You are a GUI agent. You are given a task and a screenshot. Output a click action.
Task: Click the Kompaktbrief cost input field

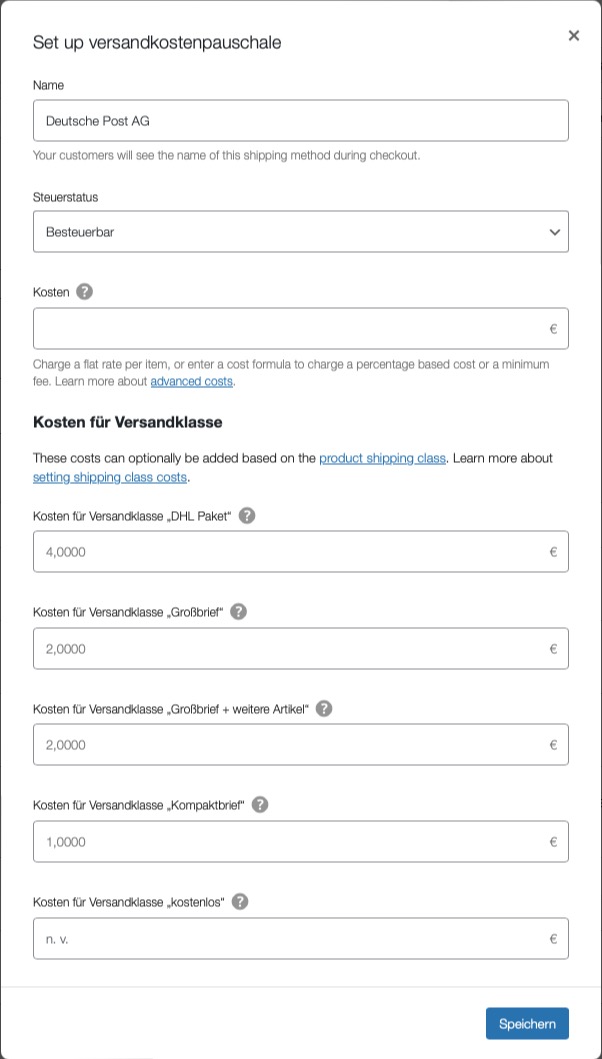[x=301, y=842]
